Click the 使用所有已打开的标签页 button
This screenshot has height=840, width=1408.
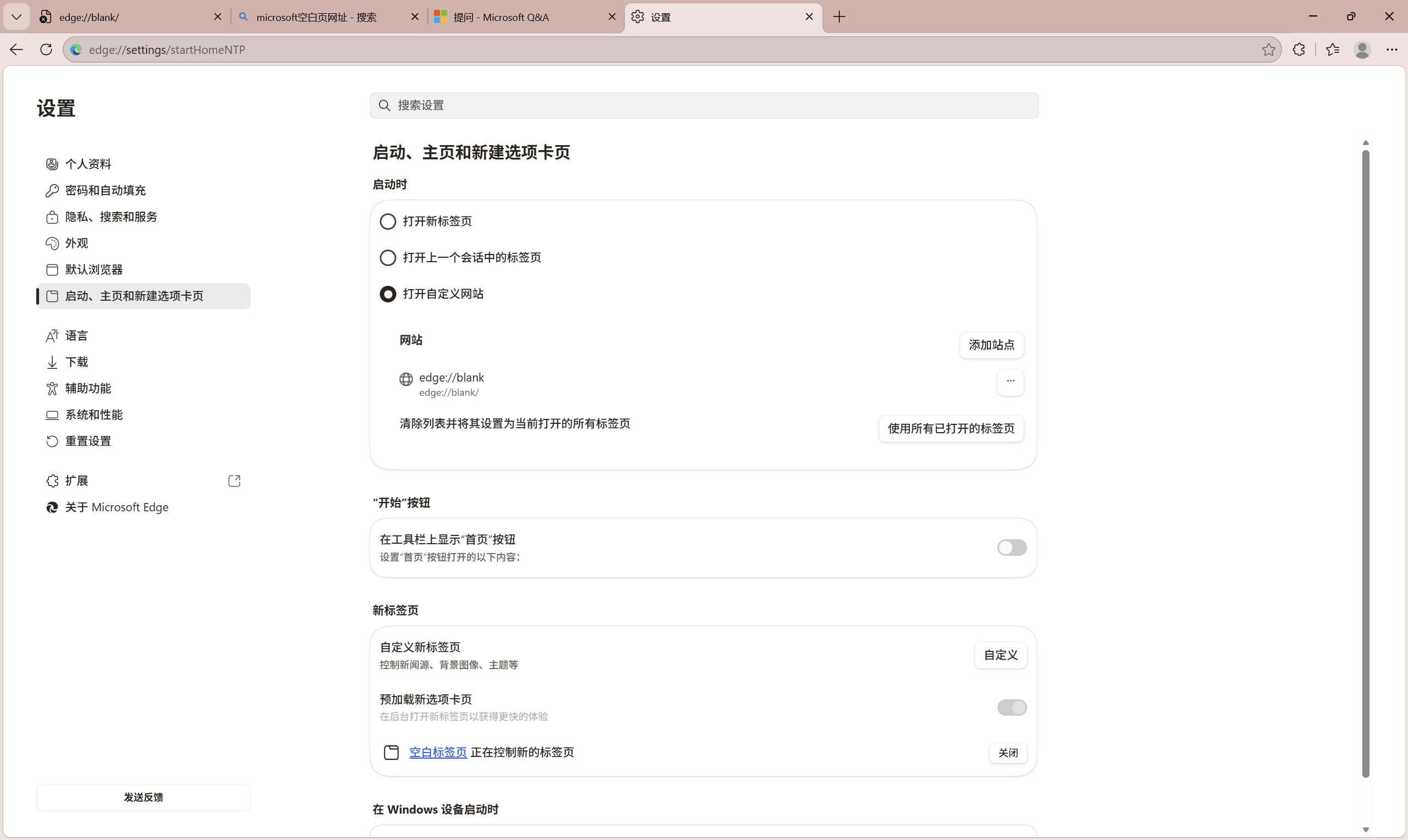point(951,428)
